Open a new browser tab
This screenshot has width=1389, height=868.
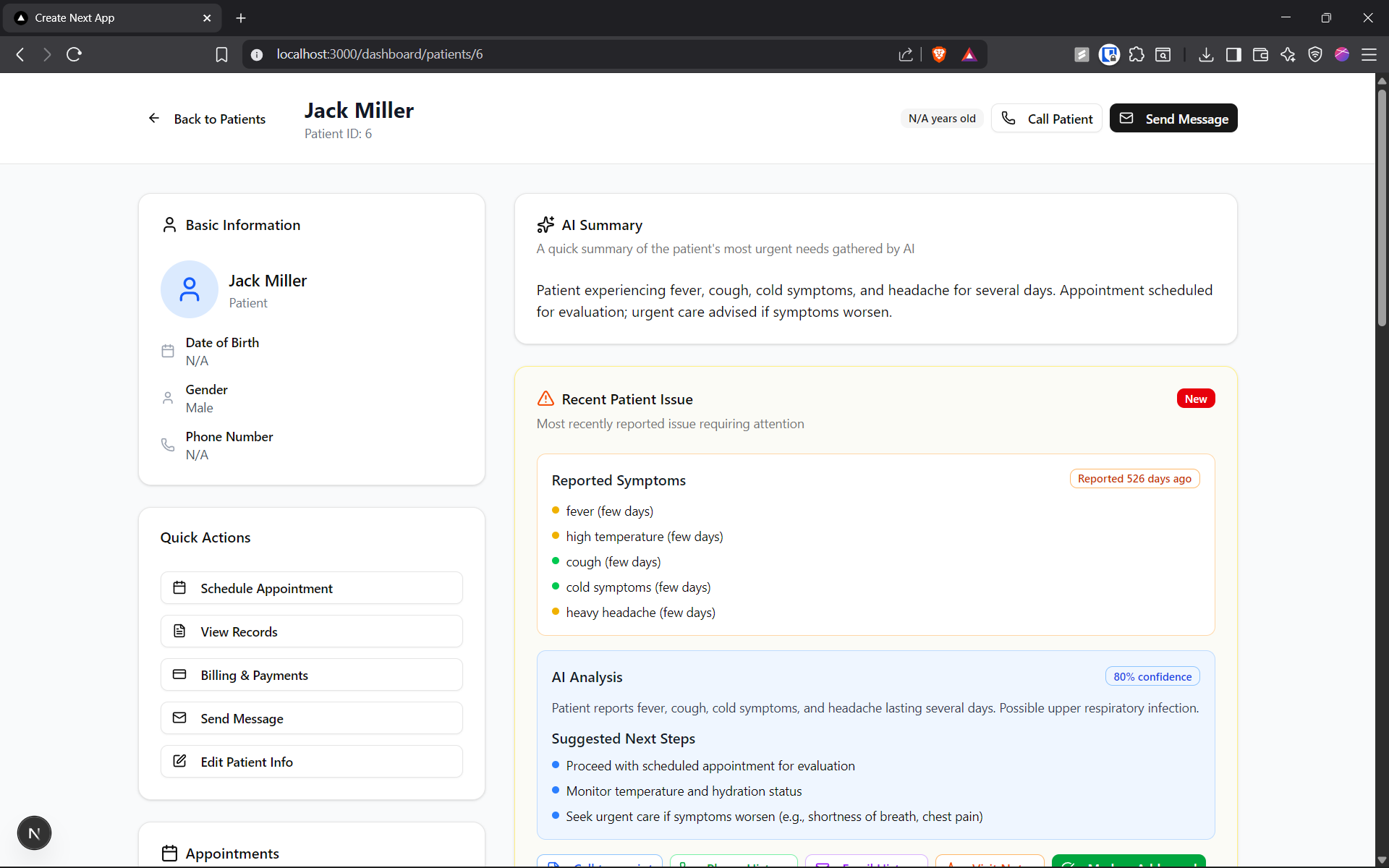(241, 18)
